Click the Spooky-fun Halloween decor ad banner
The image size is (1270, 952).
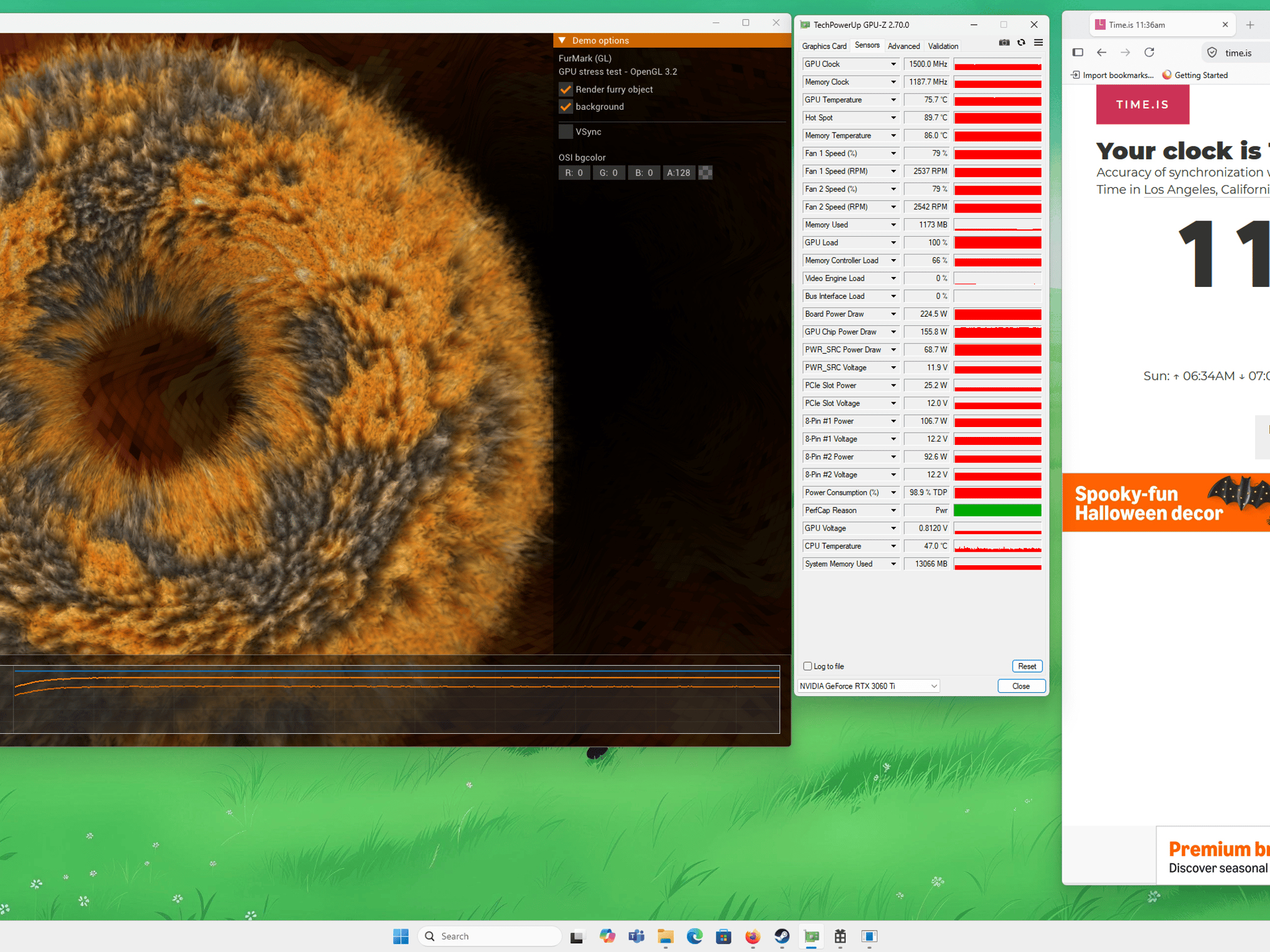pyautogui.click(x=1166, y=503)
